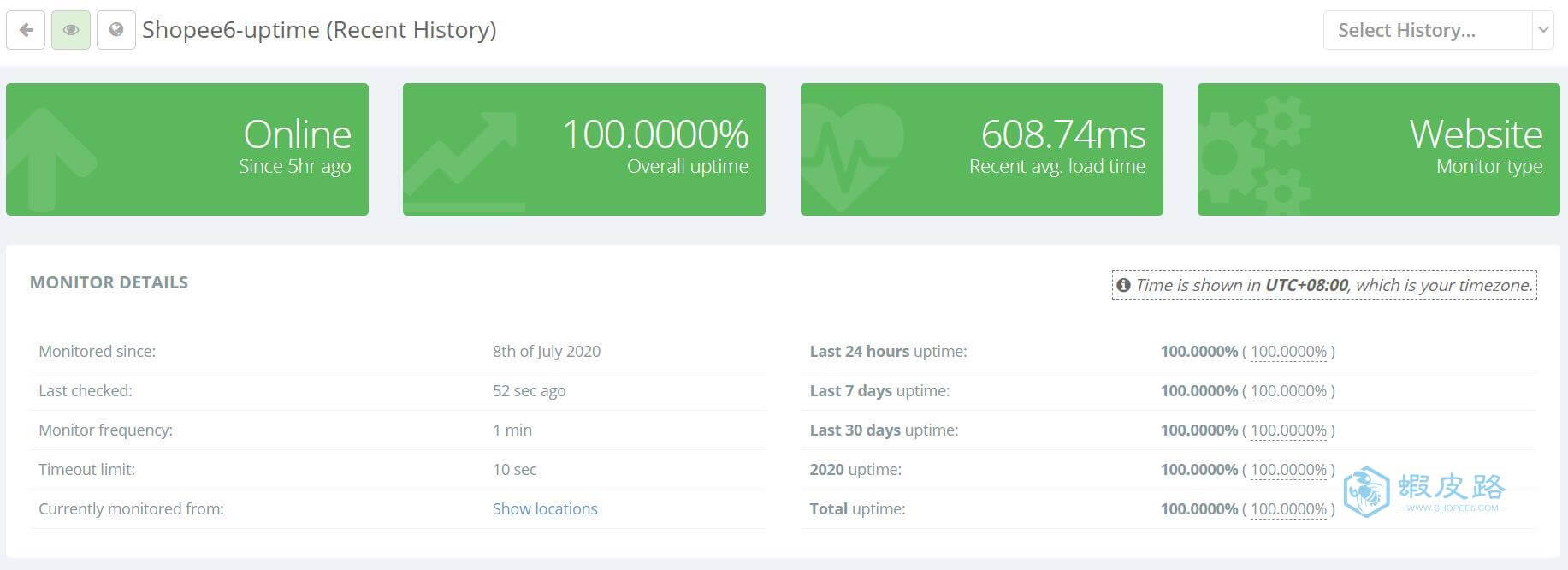Click the timezone notice box
Image resolution: width=1568 pixels, height=570 pixels.
[x=1324, y=285]
